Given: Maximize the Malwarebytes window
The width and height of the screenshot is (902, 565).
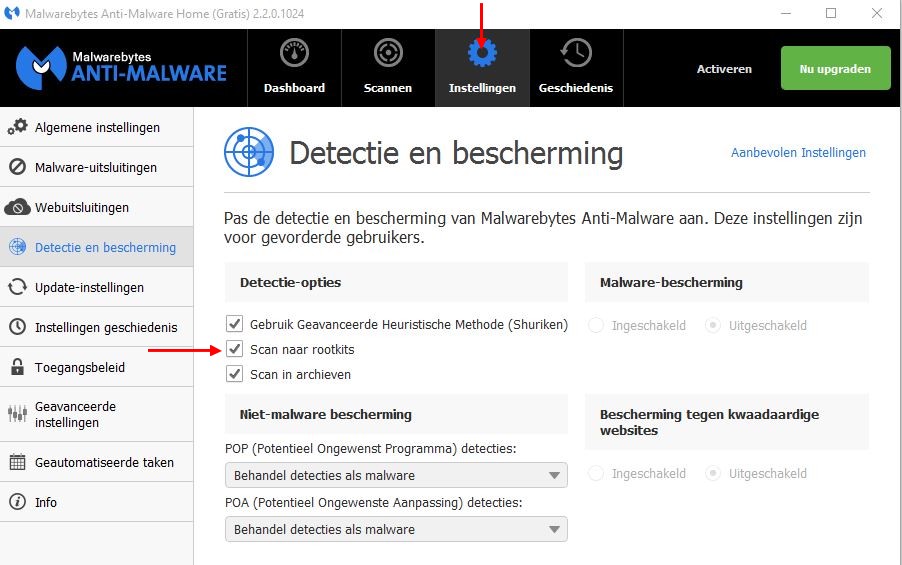Looking at the screenshot, I should (x=831, y=13).
